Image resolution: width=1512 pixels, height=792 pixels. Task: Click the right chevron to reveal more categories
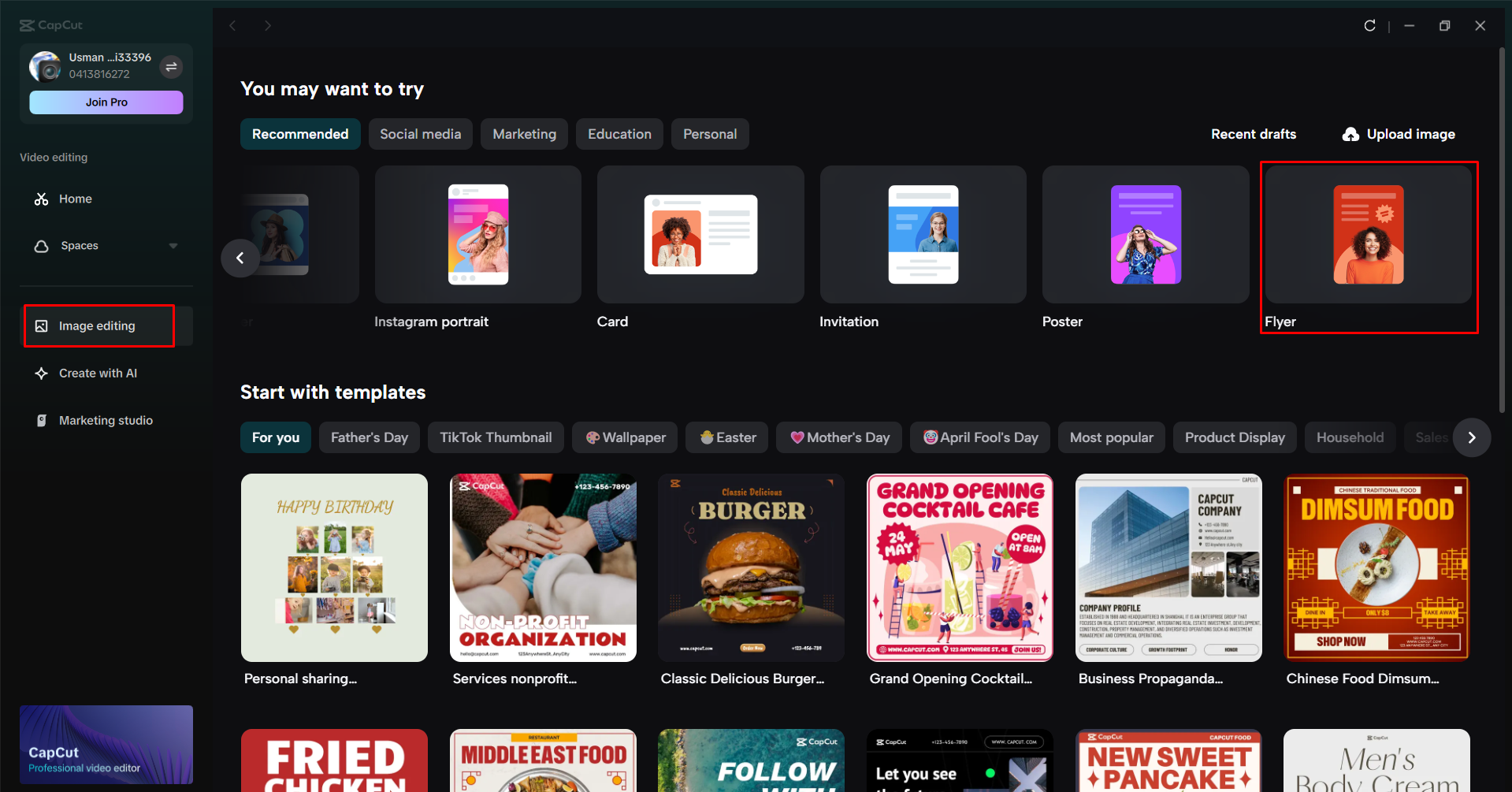point(1472,437)
